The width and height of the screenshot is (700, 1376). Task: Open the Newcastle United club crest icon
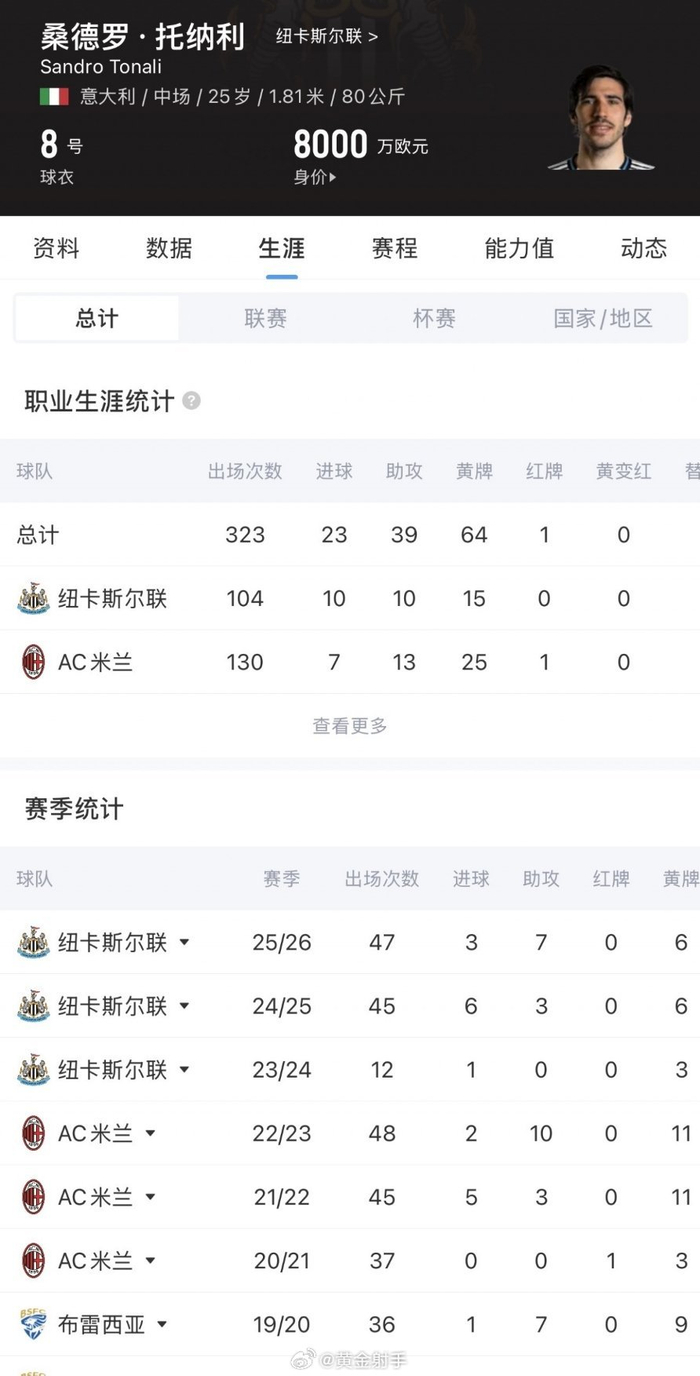point(33,598)
